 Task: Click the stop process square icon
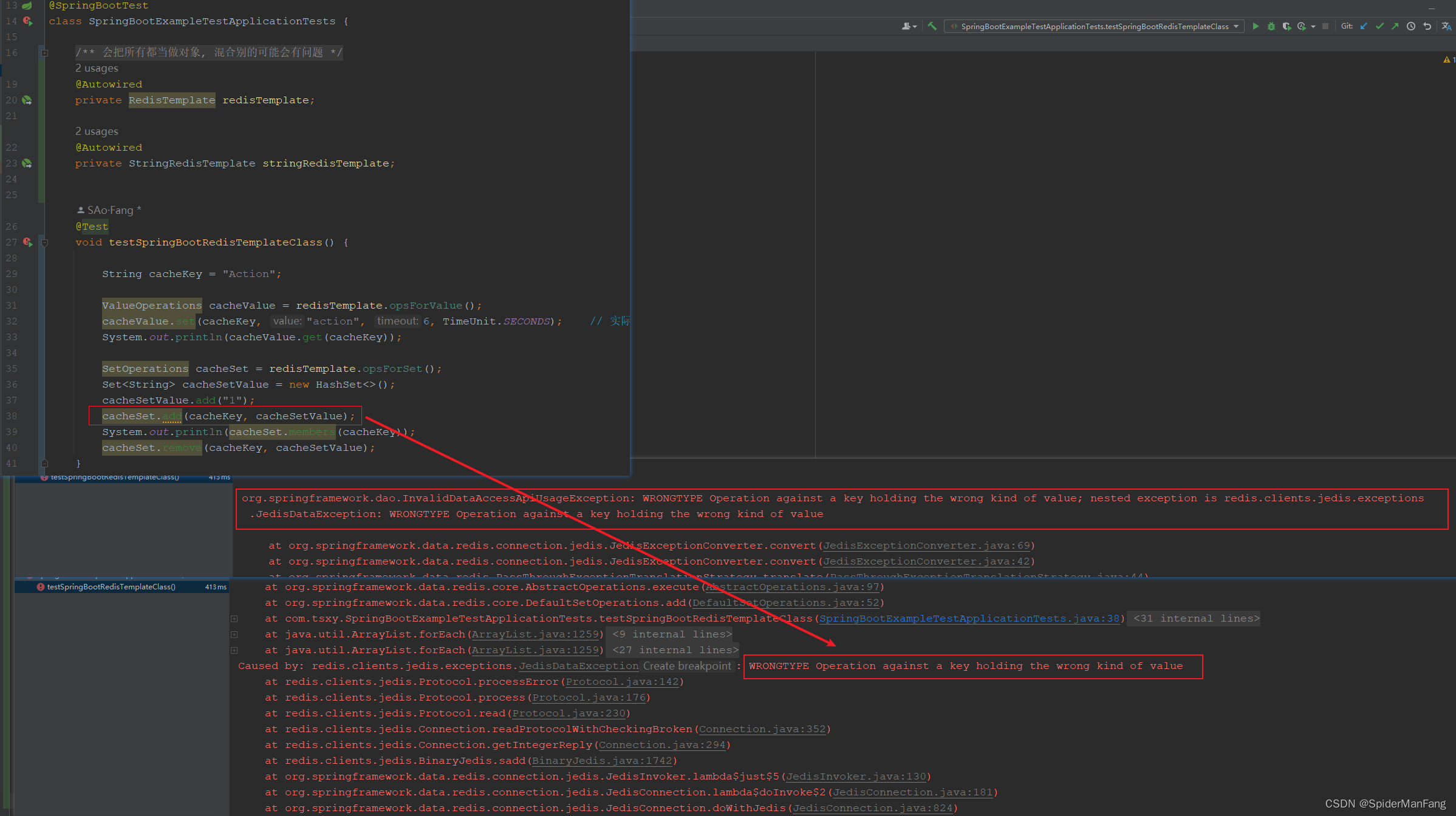pos(1325,26)
